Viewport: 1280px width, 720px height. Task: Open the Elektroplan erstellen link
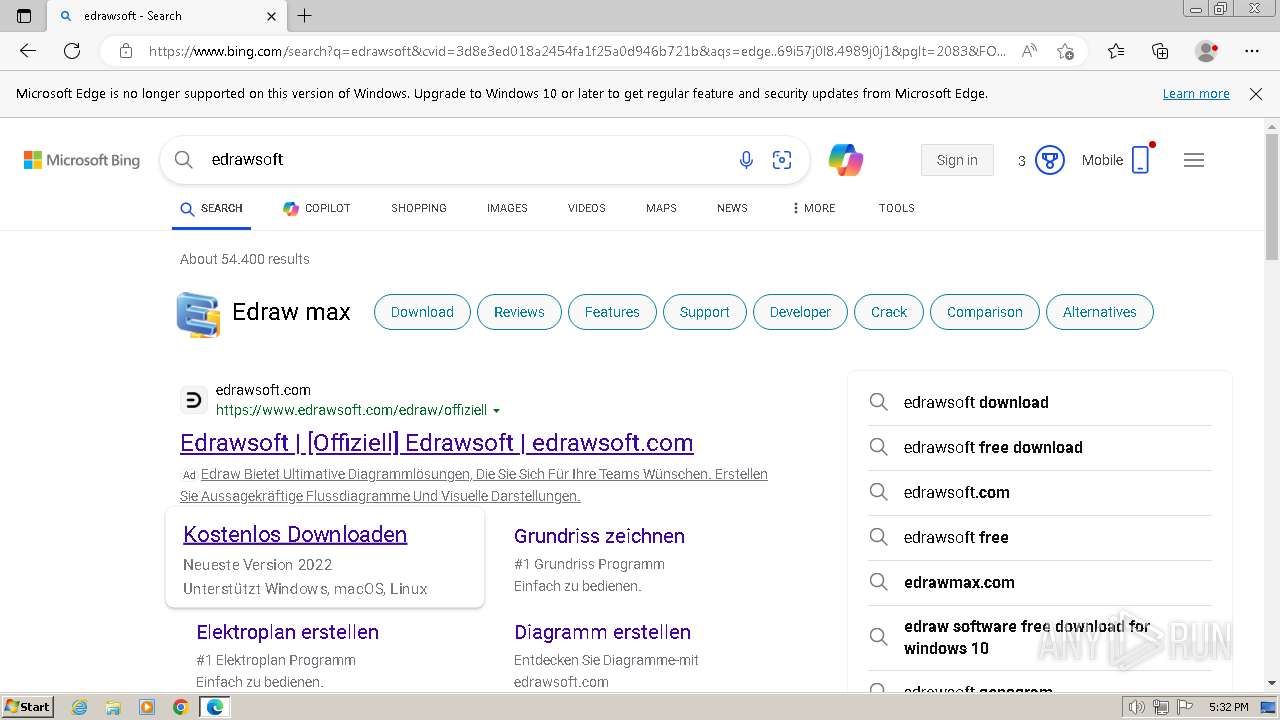(287, 632)
